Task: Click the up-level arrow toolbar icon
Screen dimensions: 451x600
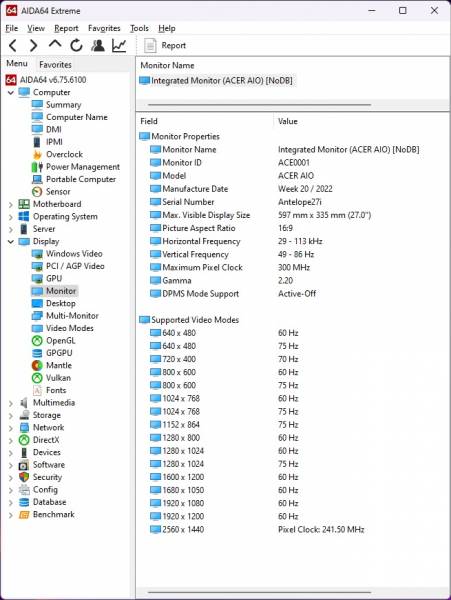Action: [55, 45]
